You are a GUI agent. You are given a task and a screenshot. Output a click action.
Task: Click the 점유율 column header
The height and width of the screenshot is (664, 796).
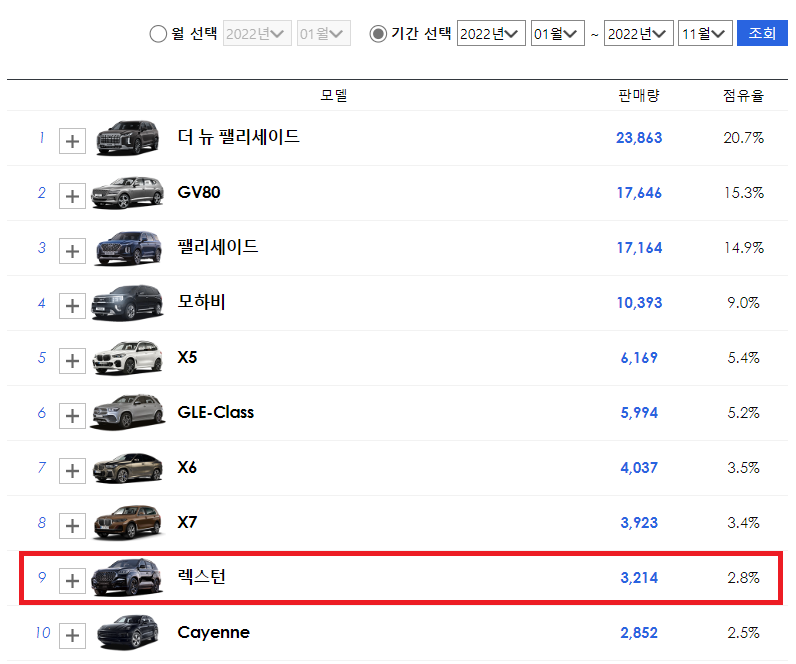pyautogui.click(x=744, y=95)
